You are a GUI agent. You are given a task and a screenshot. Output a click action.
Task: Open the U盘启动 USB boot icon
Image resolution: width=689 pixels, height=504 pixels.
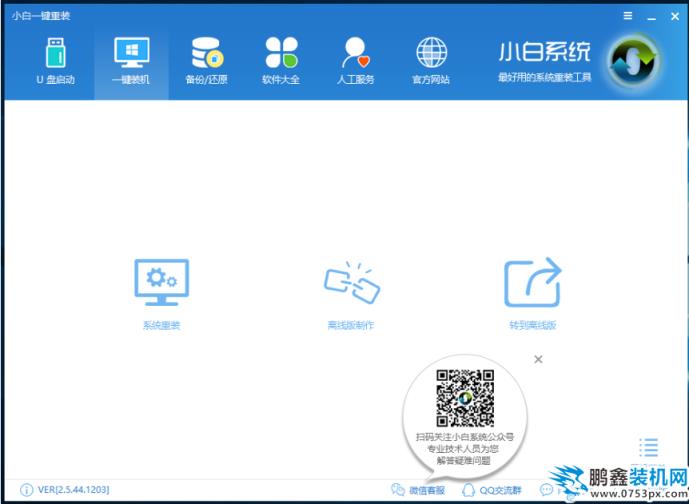point(56,53)
